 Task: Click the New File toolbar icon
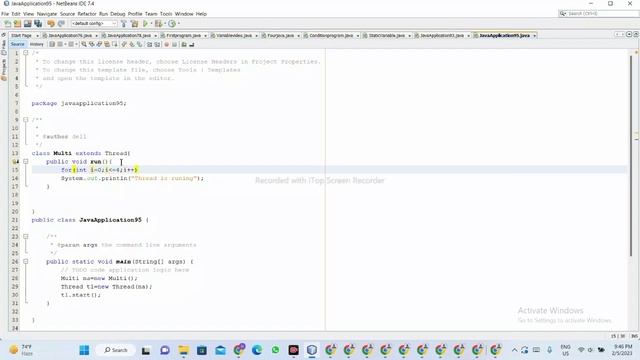tap(7, 24)
